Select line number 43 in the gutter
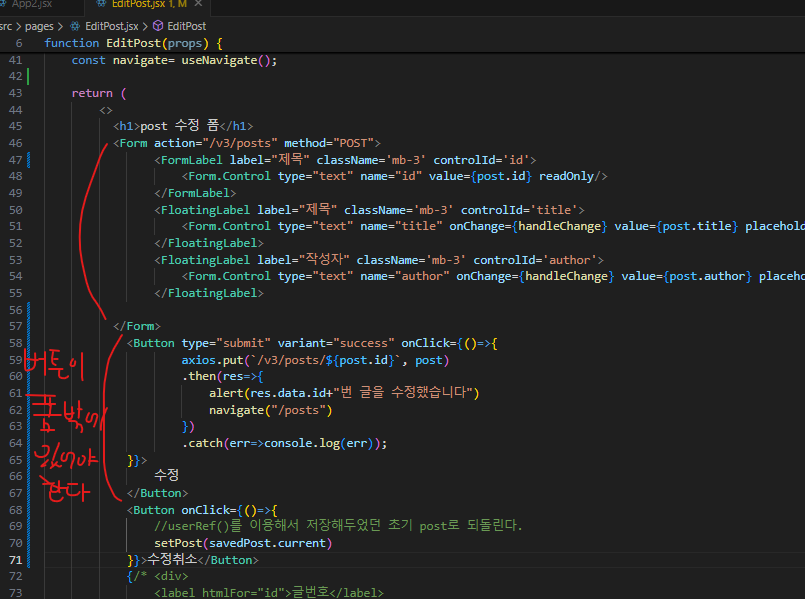 15,93
